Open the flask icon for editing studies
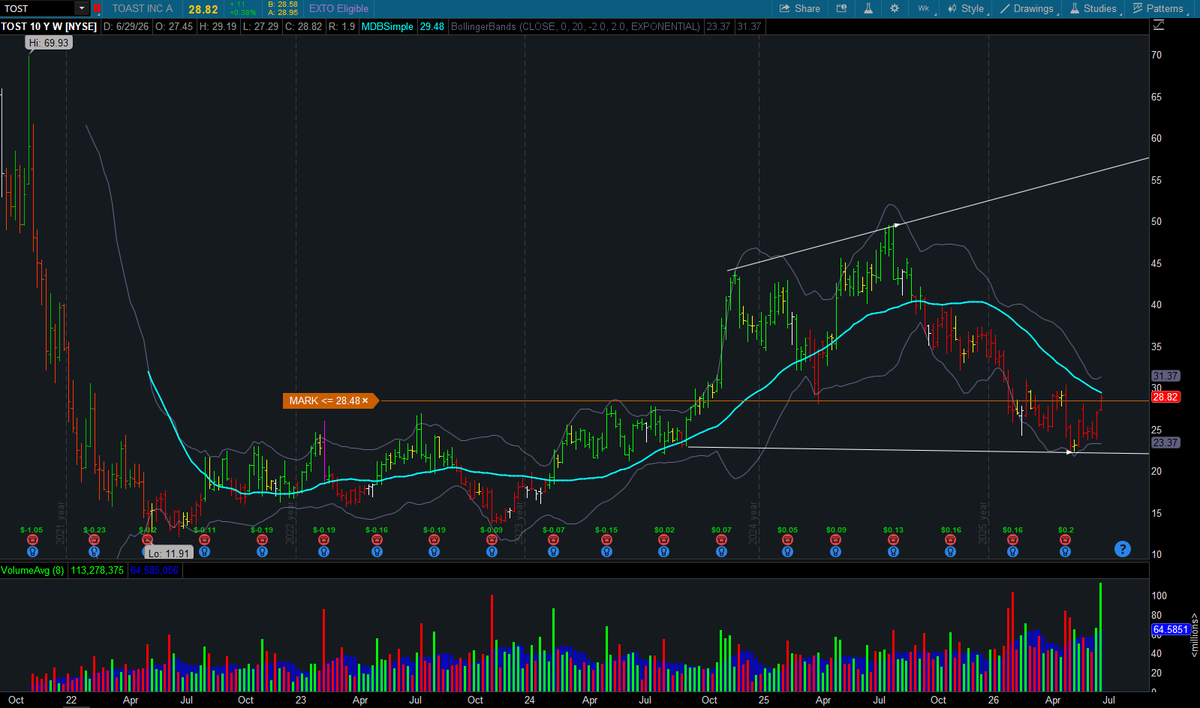 pos(867,8)
